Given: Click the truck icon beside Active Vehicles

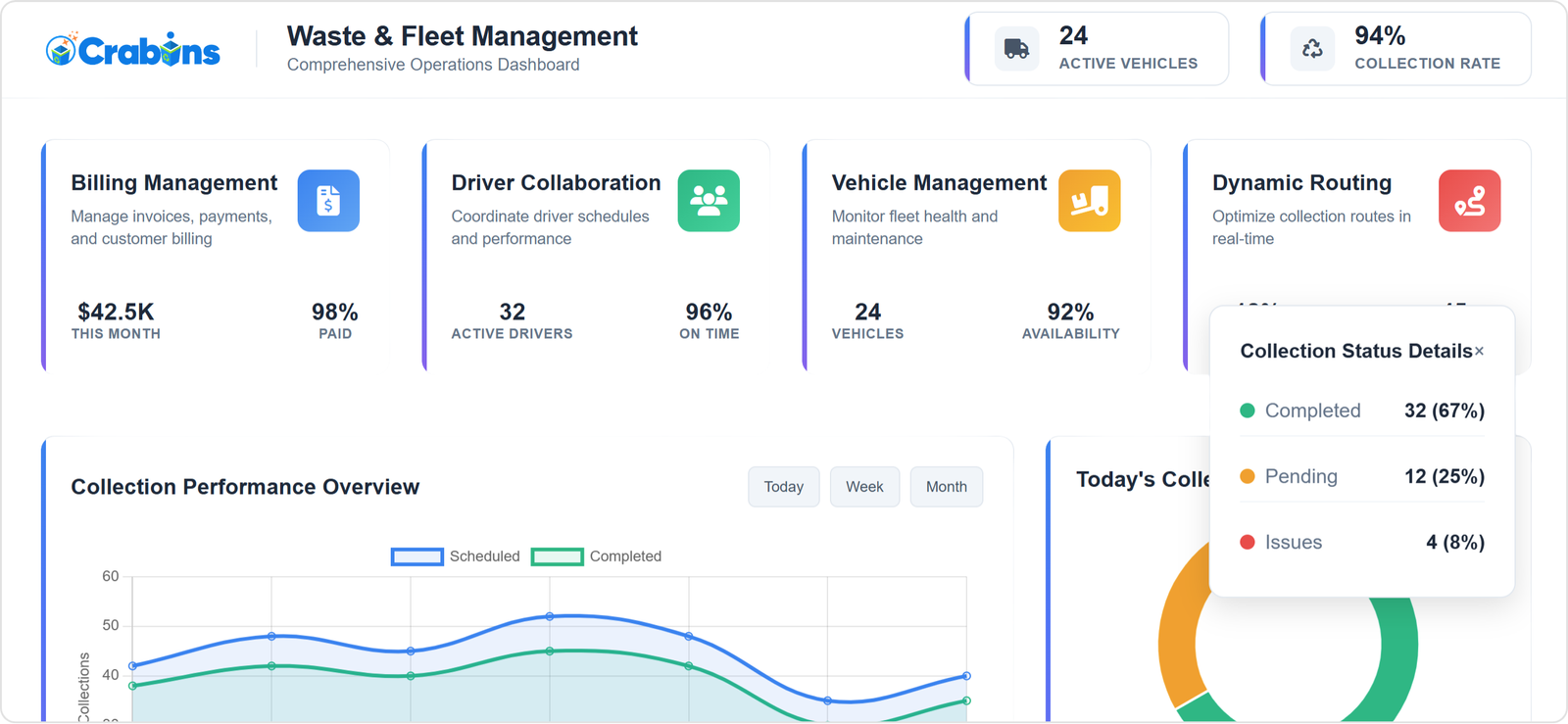Looking at the screenshot, I should (x=1016, y=49).
